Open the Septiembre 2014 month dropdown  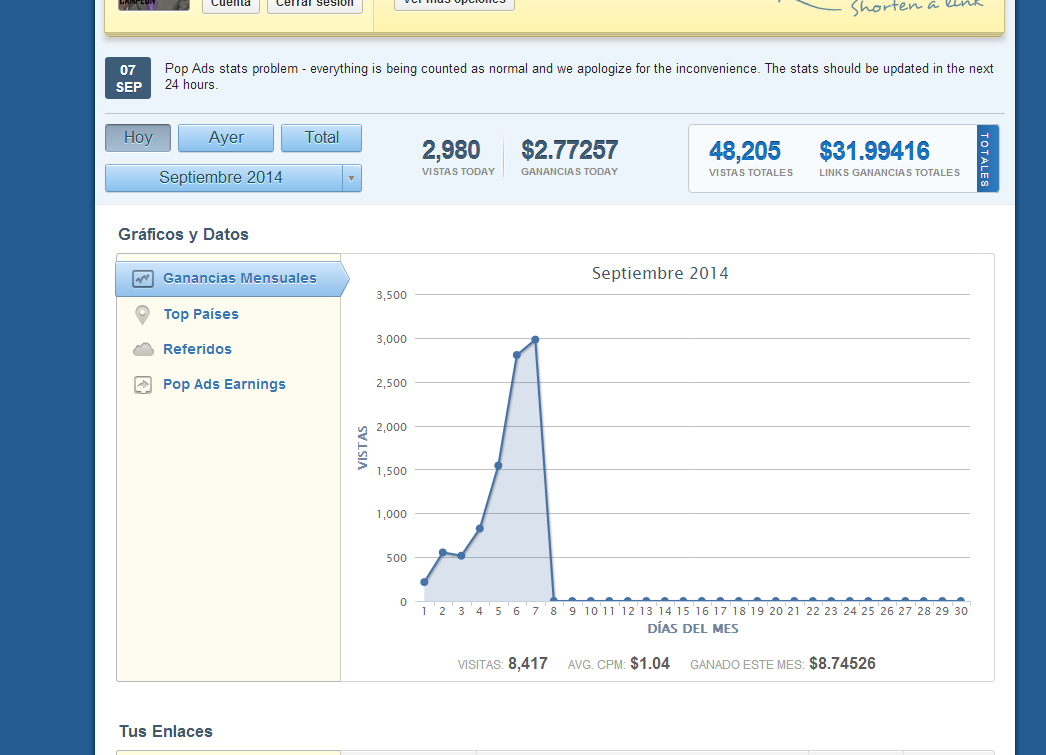(233, 178)
